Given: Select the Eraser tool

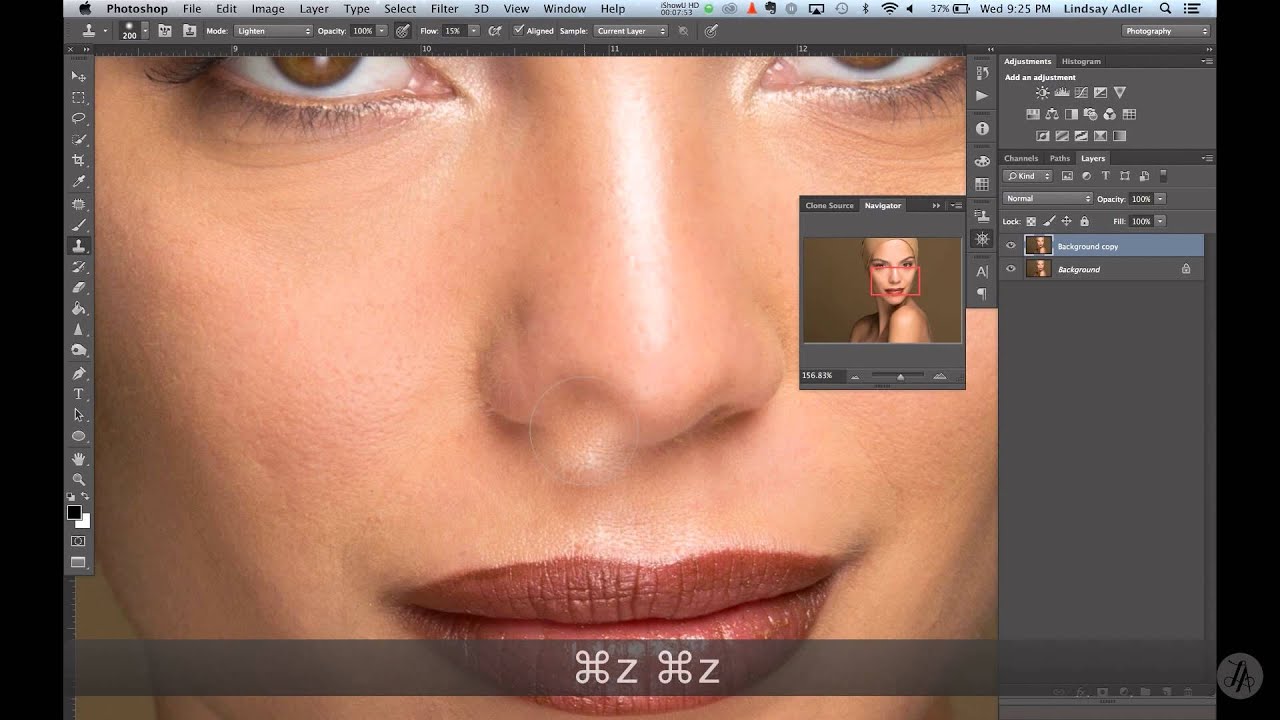Looking at the screenshot, I should pyautogui.click(x=79, y=287).
